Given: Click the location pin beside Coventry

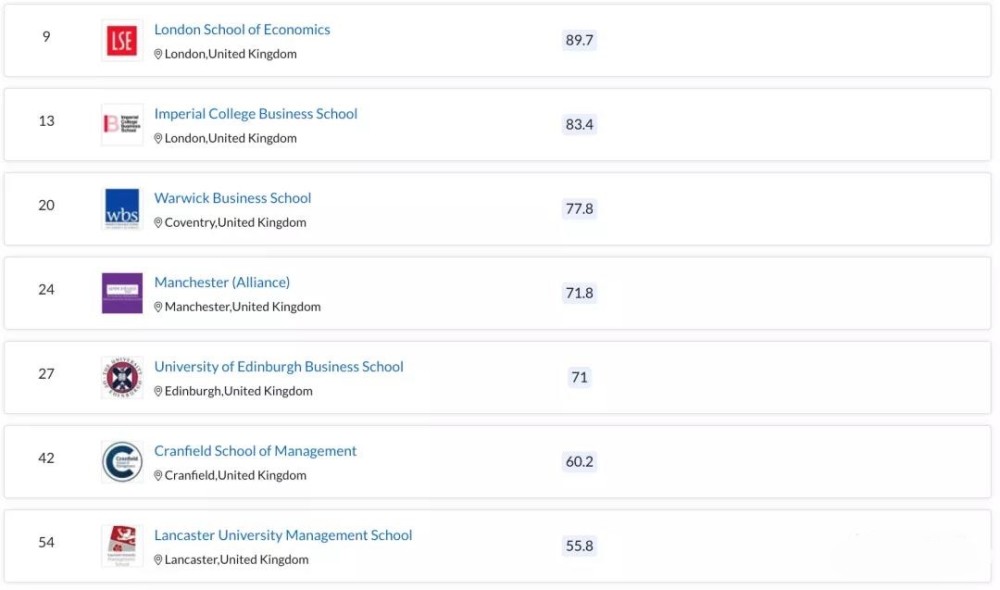Looking at the screenshot, I should click(158, 223).
